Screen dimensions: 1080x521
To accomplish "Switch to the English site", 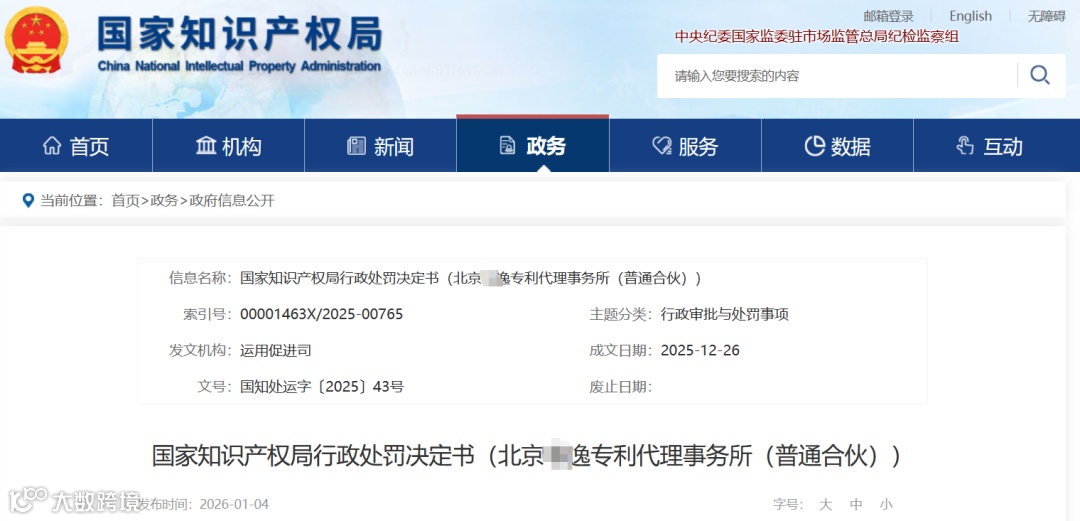I will [x=970, y=17].
